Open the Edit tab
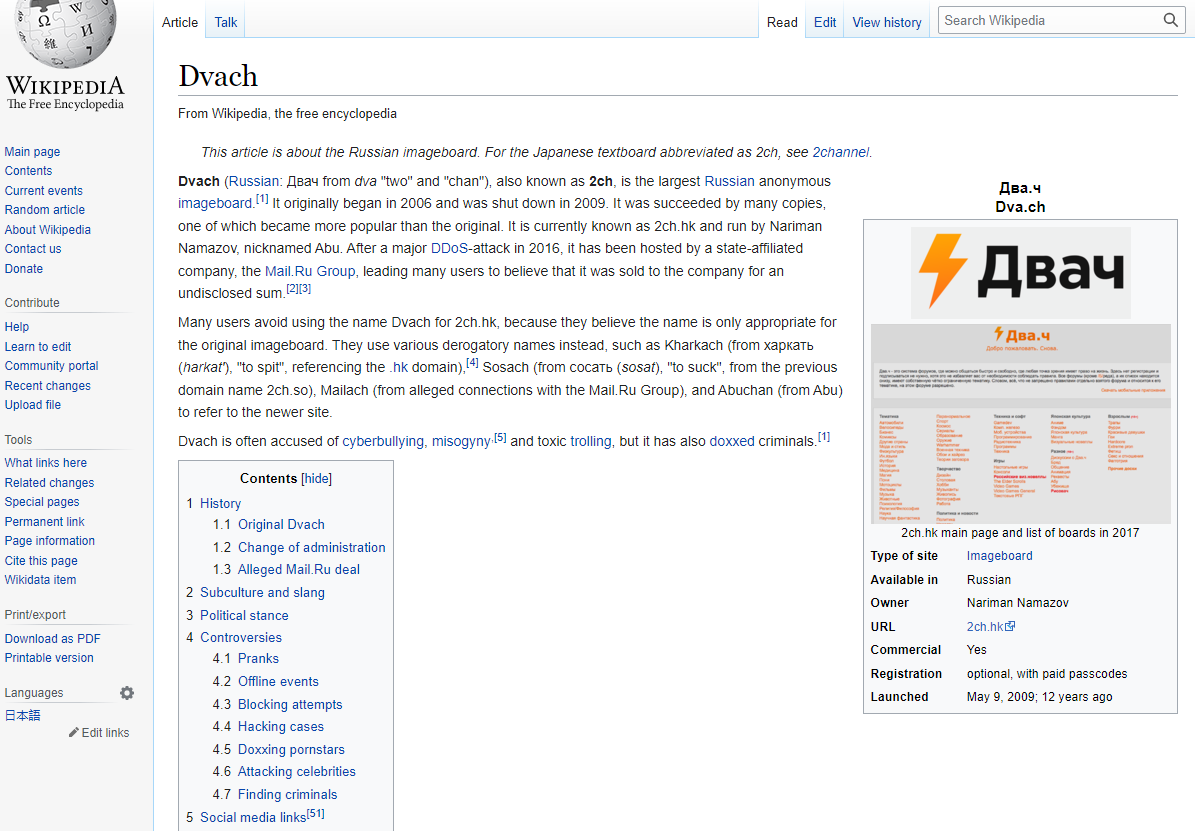Screen dimensions: 1195x831 825,22
